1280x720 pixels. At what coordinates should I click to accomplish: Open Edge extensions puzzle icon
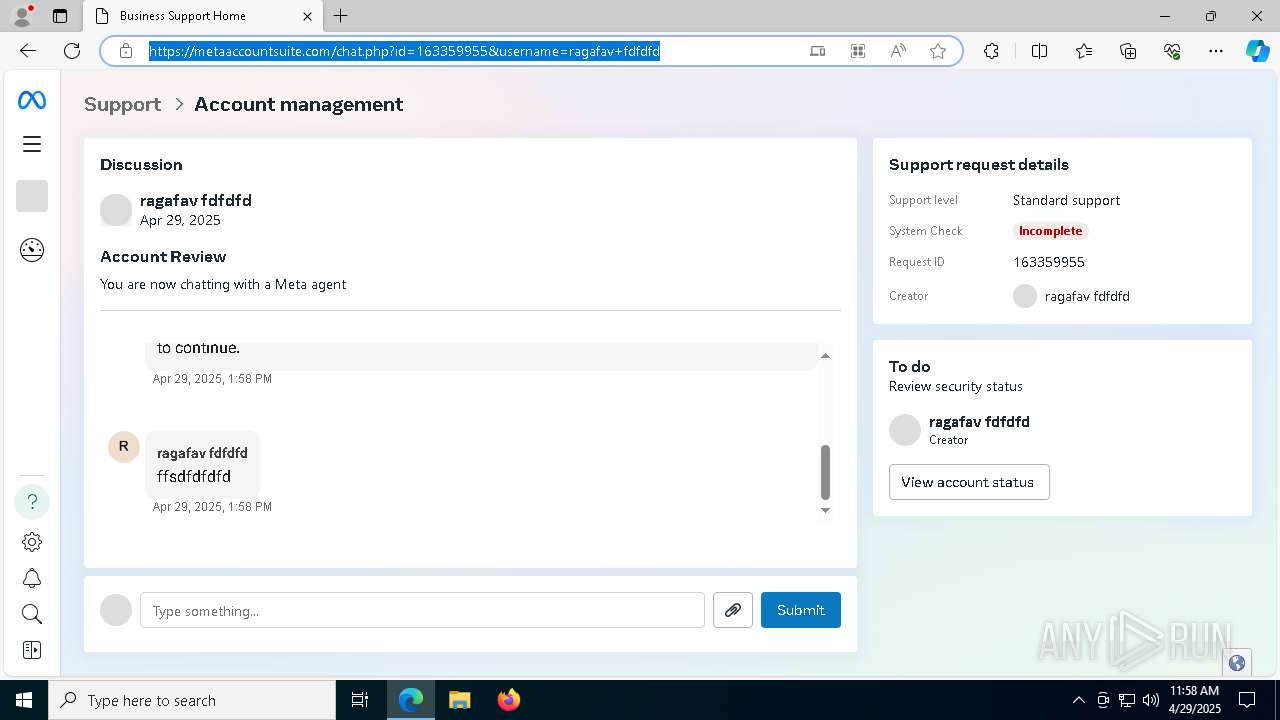click(x=991, y=51)
